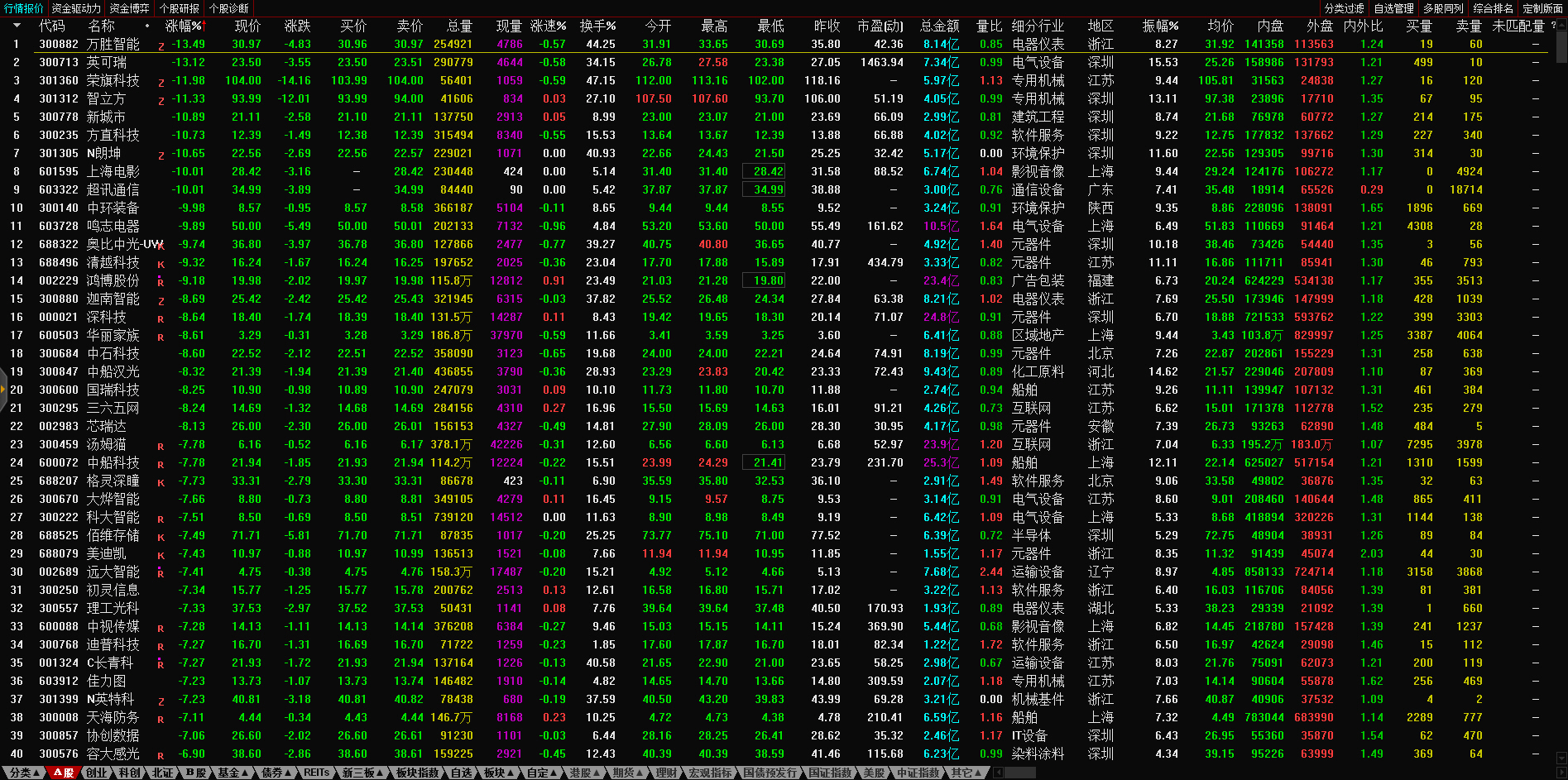Click the K marker icon beside 清越科技
Image resolution: width=1568 pixels, height=780 pixels.
(x=161, y=265)
